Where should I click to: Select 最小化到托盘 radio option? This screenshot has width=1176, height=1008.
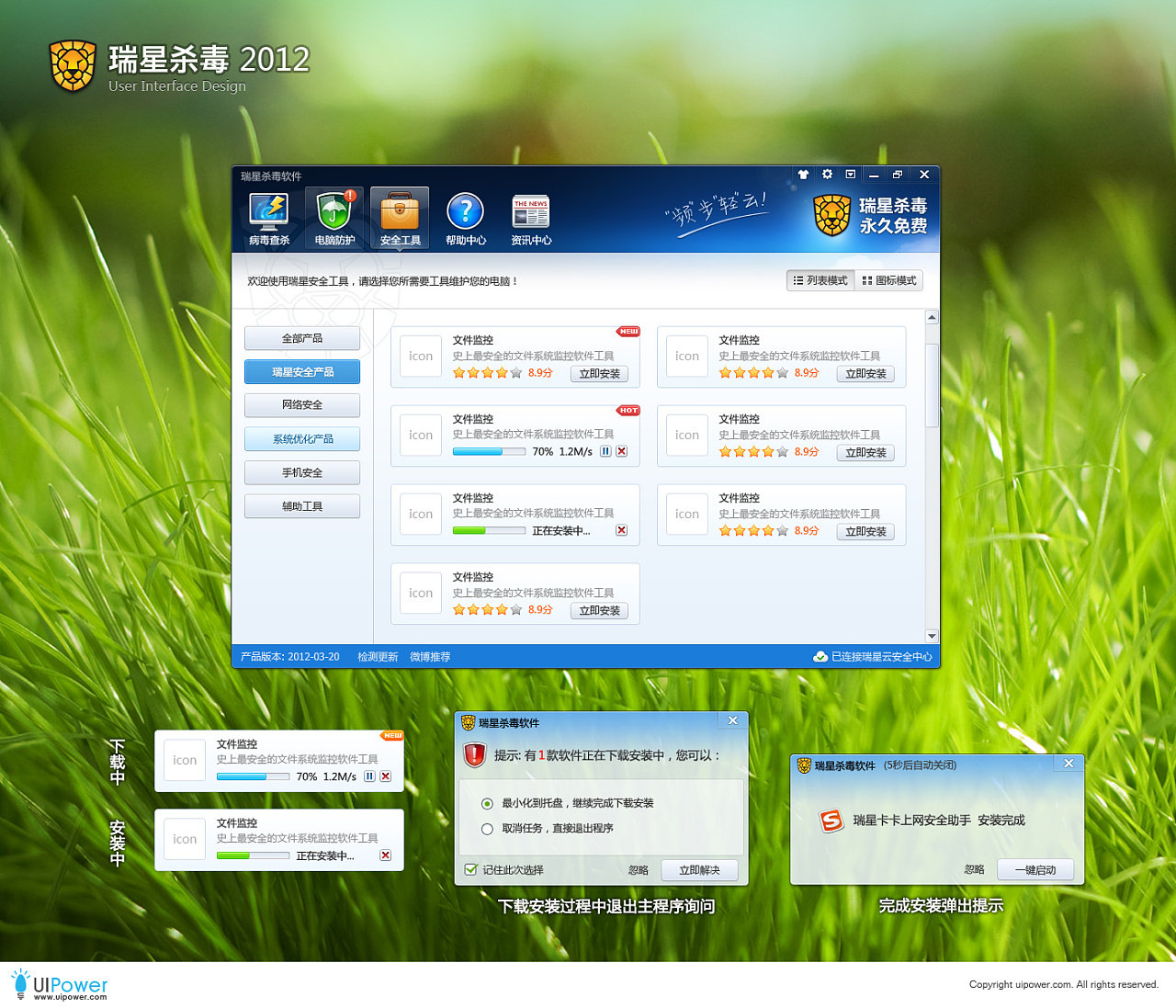tap(487, 803)
